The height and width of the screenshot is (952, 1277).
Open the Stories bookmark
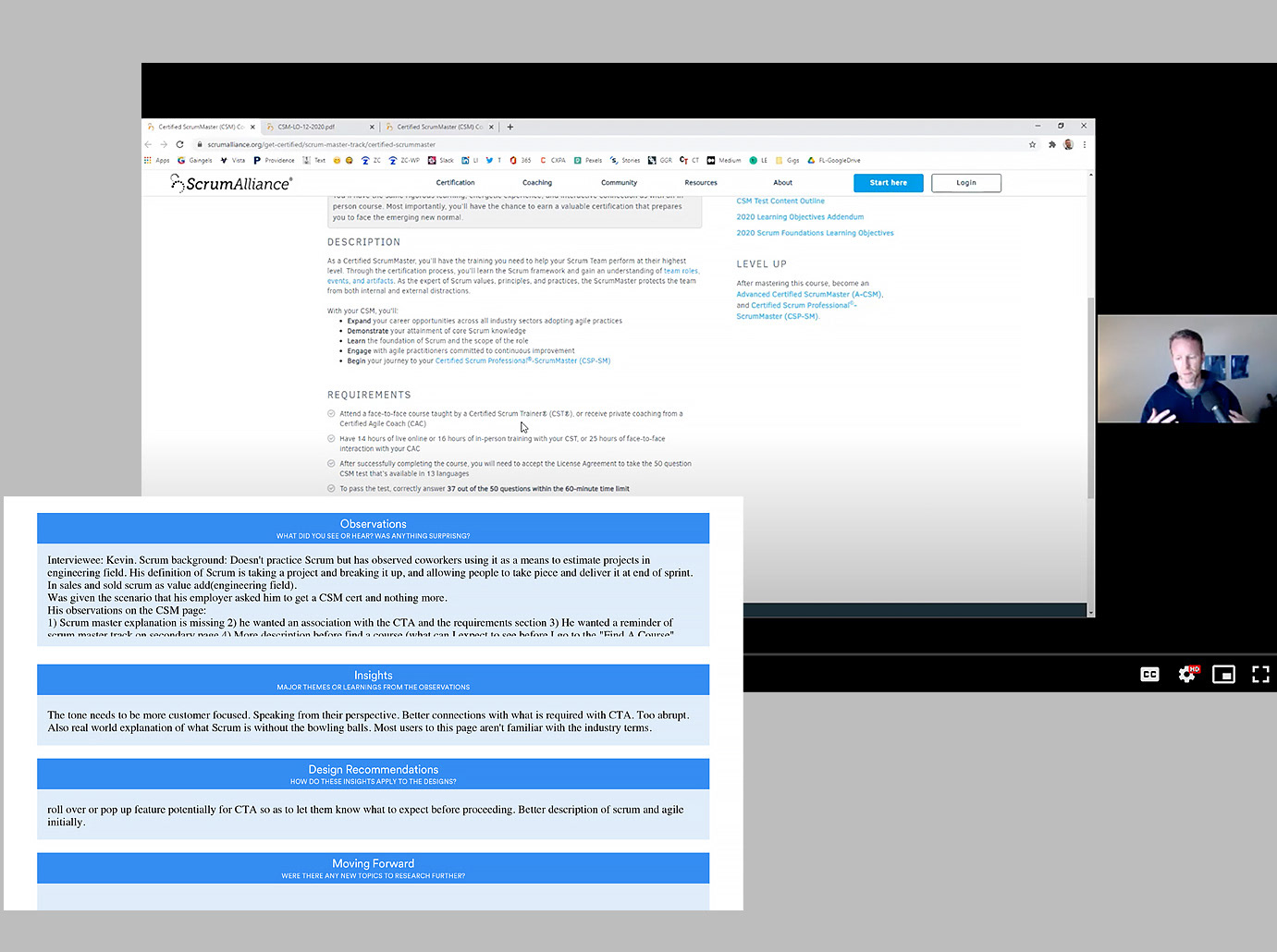(625, 160)
